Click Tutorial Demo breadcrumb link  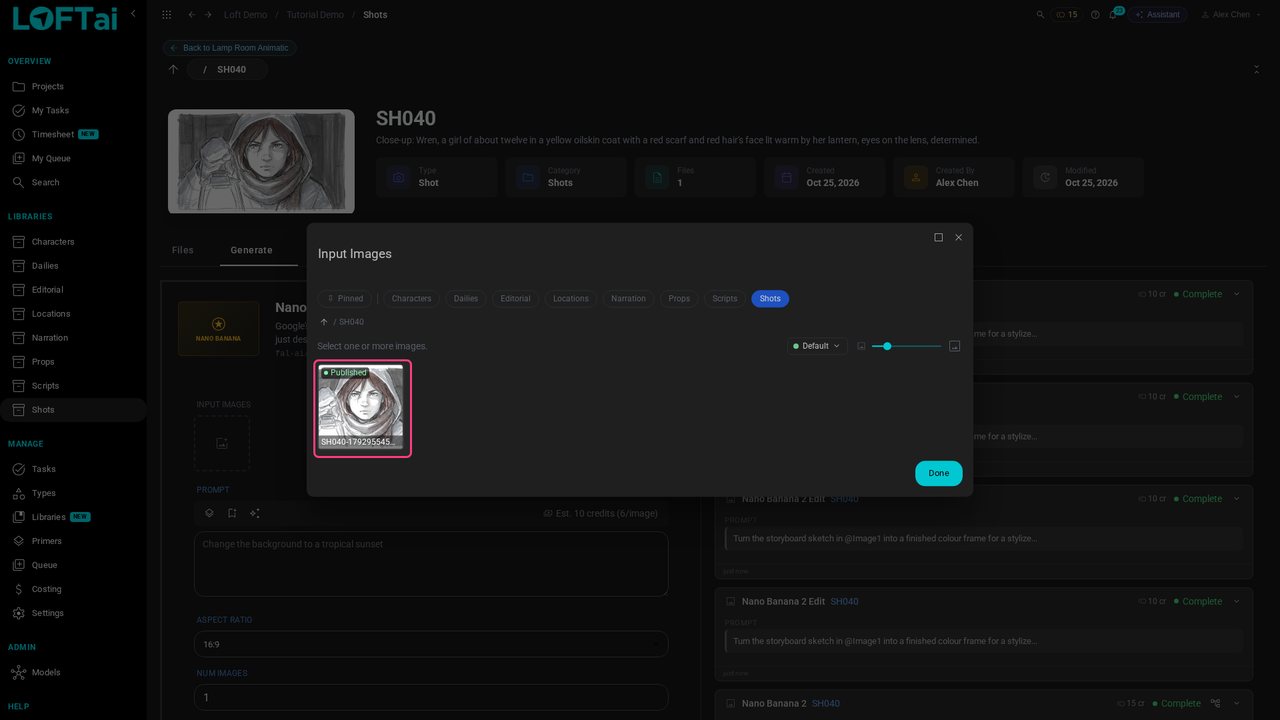coord(315,15)
